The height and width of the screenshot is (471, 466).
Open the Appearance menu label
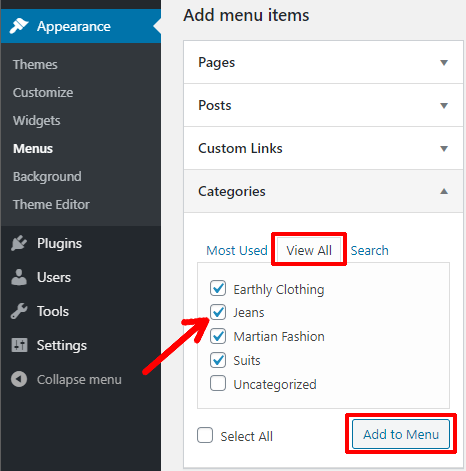tap(74, 26)
